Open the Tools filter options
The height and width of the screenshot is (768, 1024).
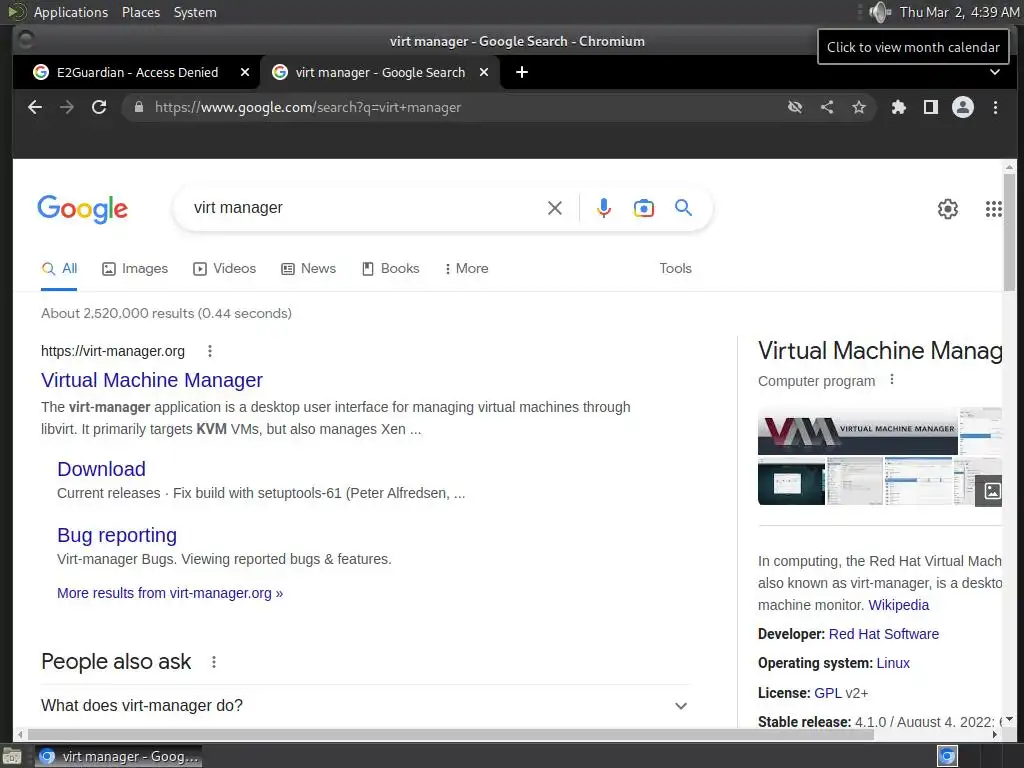tap(675, 268)
